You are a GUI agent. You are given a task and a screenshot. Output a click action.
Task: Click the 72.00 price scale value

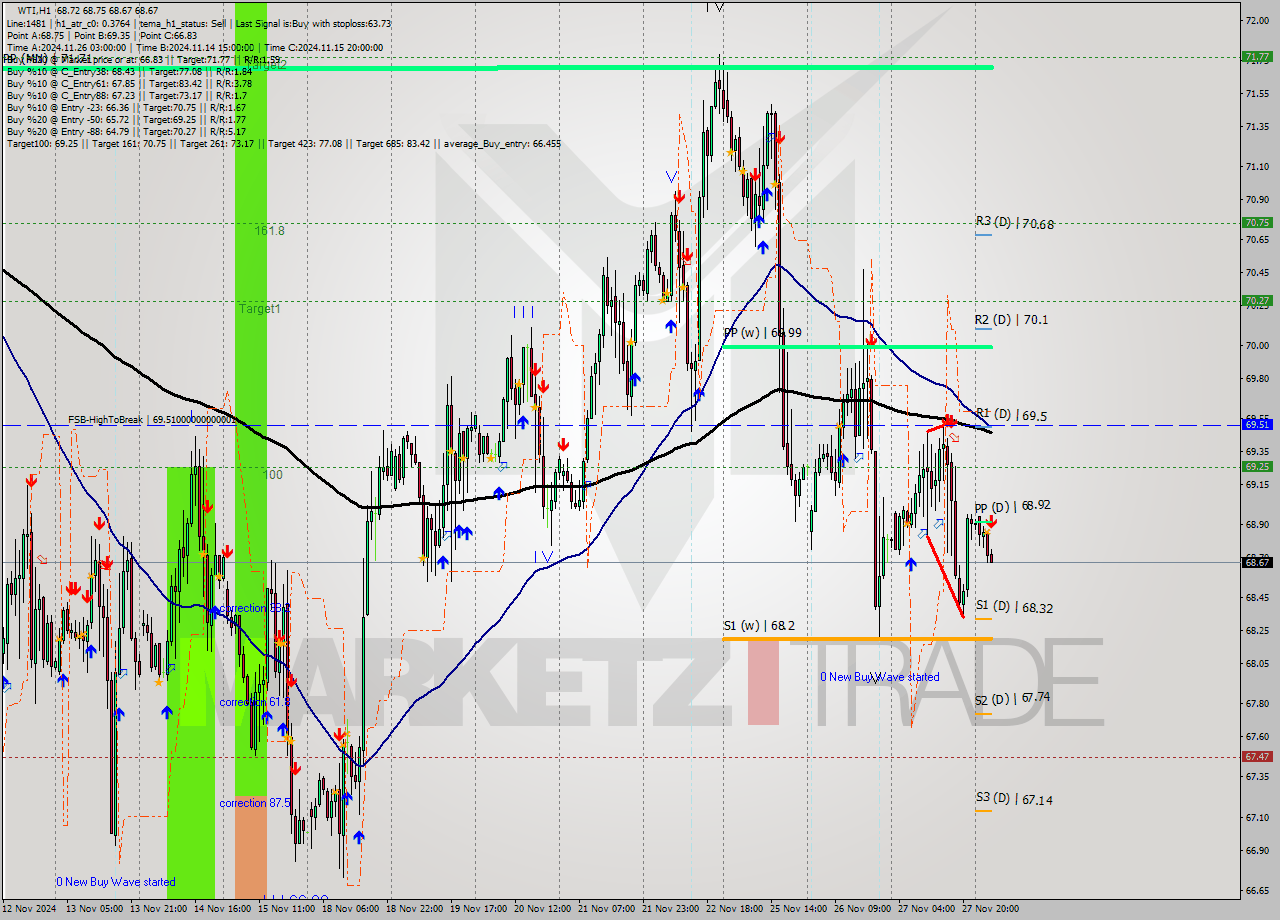tap(1257, 20)
